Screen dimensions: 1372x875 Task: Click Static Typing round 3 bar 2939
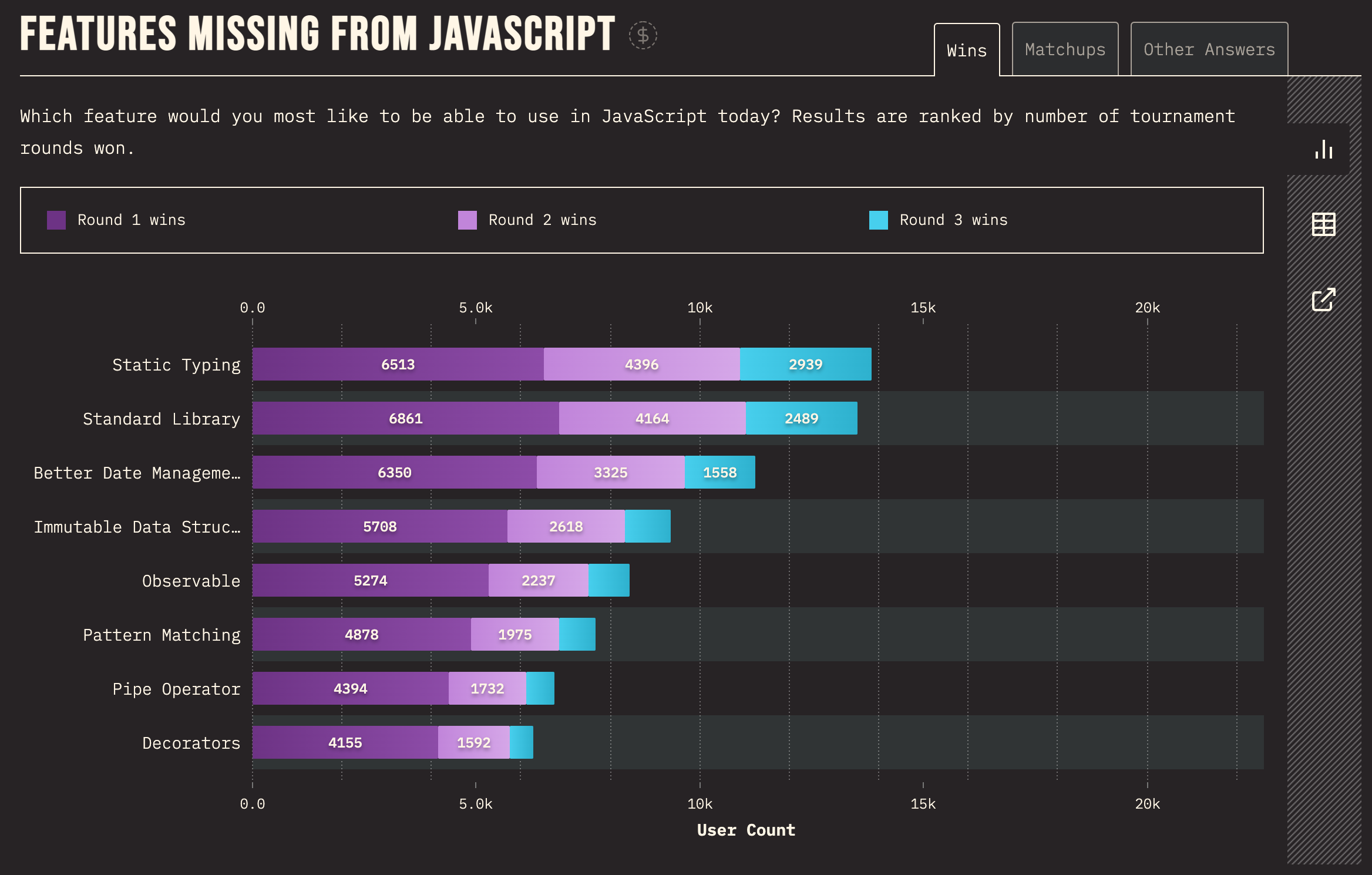point(806,364)
